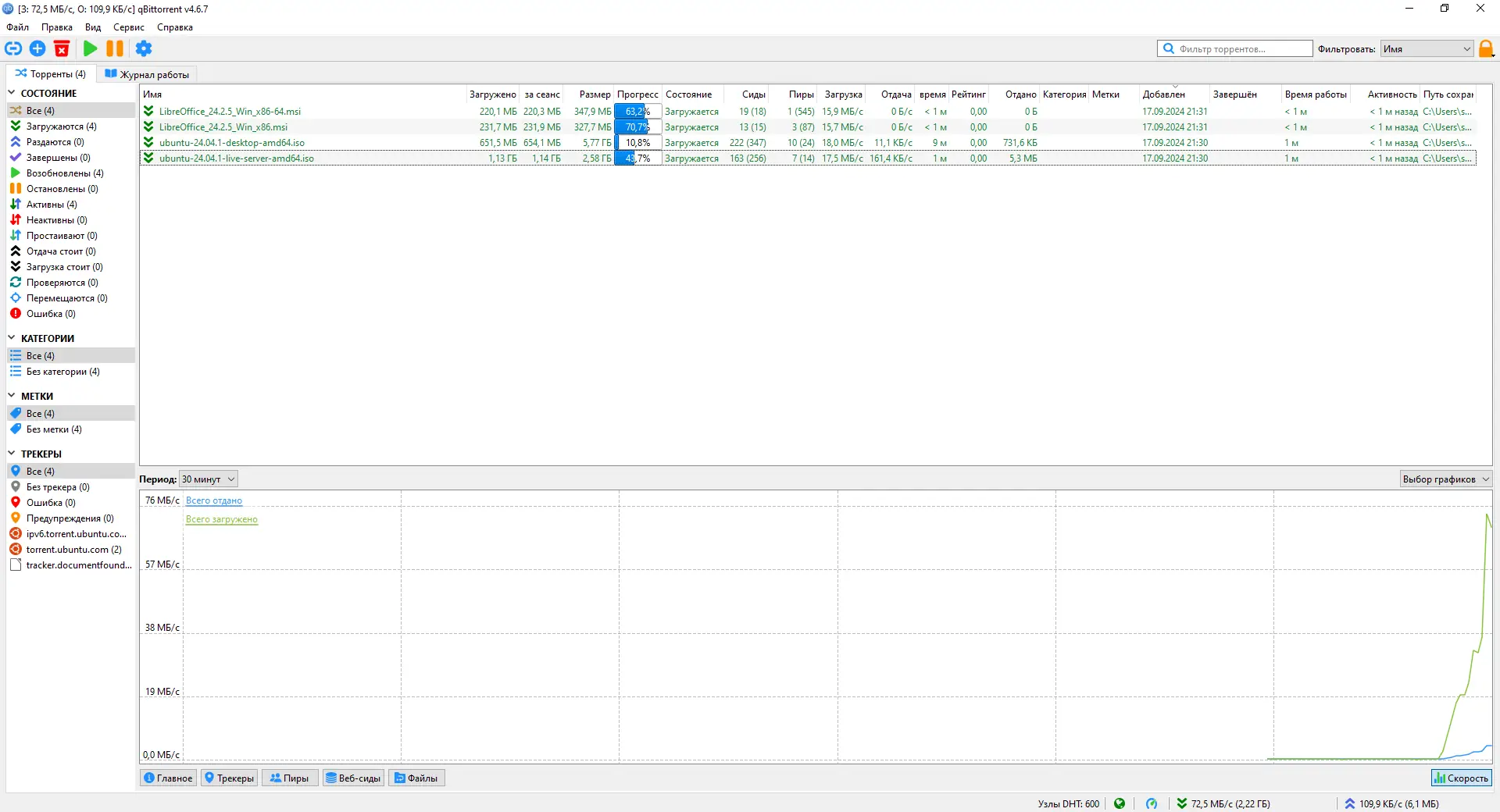The image size is (1500, 812).
Task: Select the Завершены (0) status filter
Action: 71,158
